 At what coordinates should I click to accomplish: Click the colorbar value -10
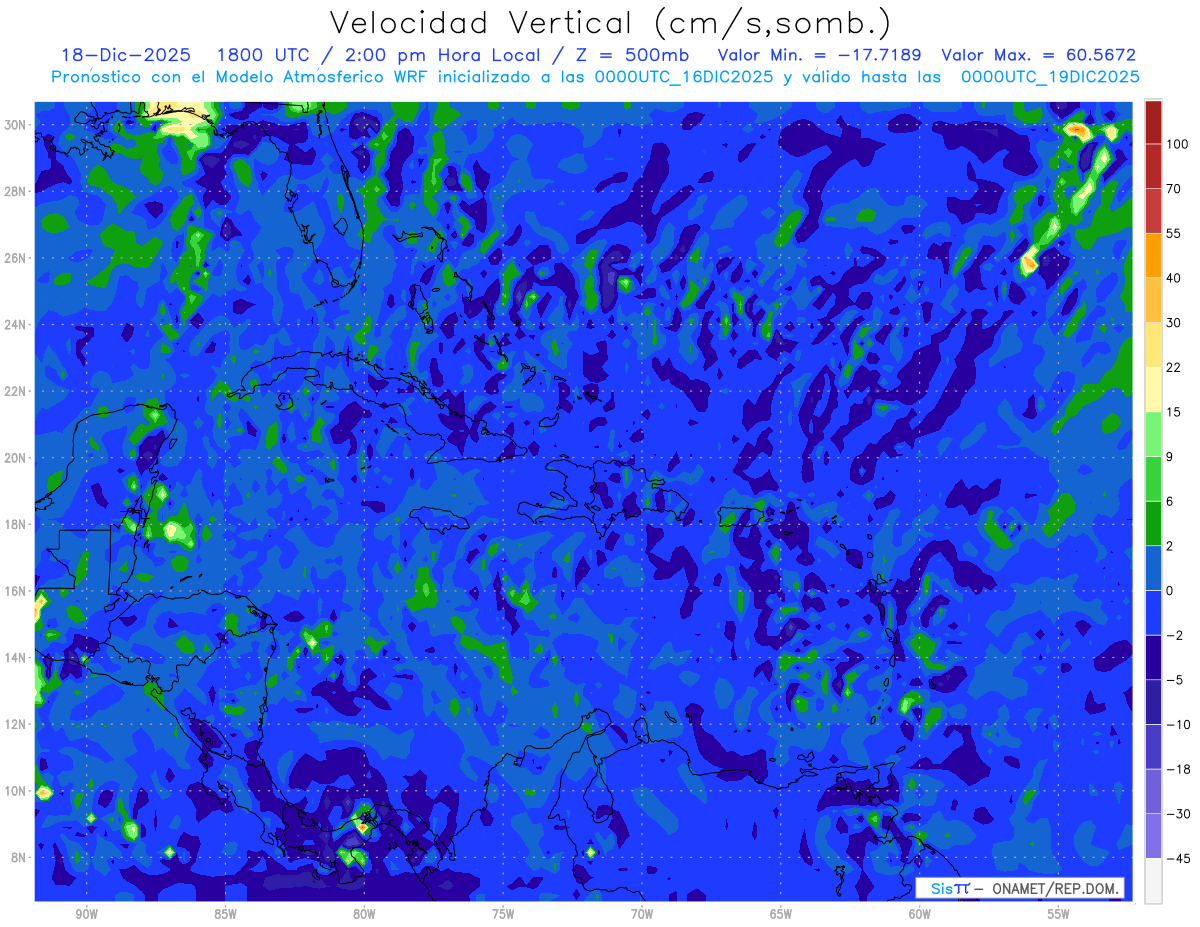tap(1177, 725)
